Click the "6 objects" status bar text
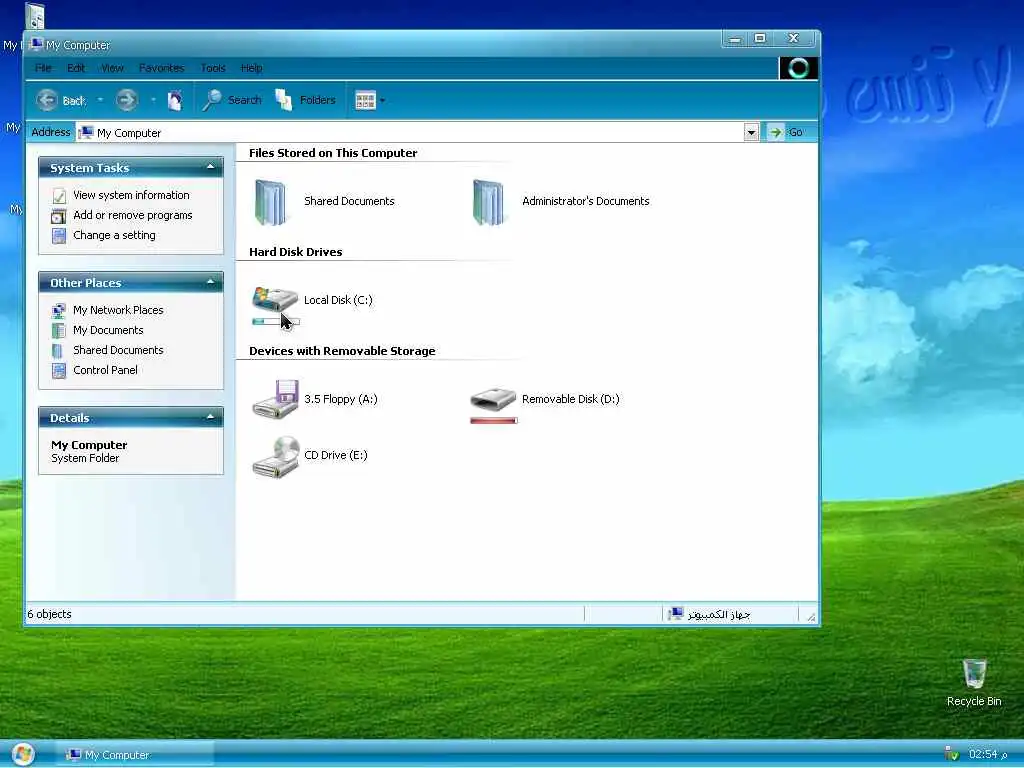This screenshot has height=768, width=1024. pyautogui.click(x=50, y=614)
